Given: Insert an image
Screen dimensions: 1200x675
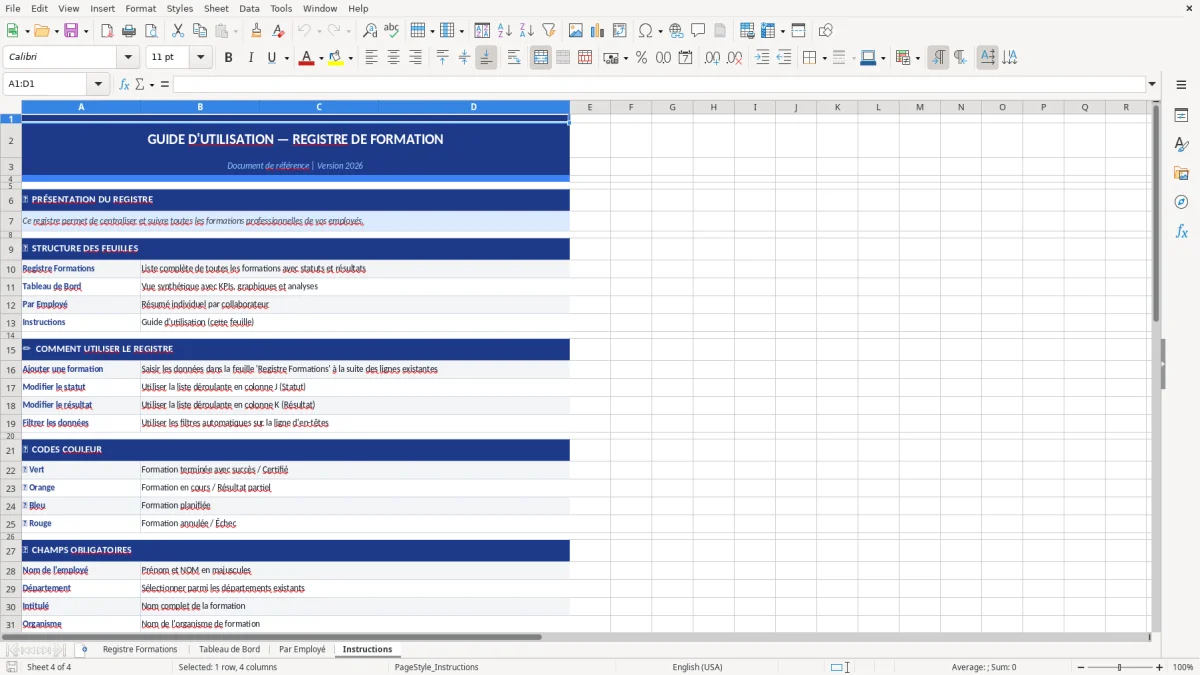Looking at the screenshot, I should point(576,30).
